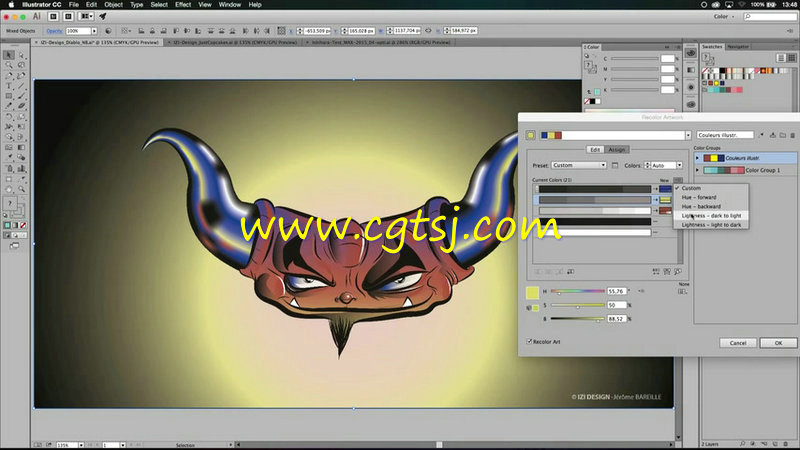Open the active colors harmony dropdown arrow
The image size is (800, 450).
[x=688, y=135]
